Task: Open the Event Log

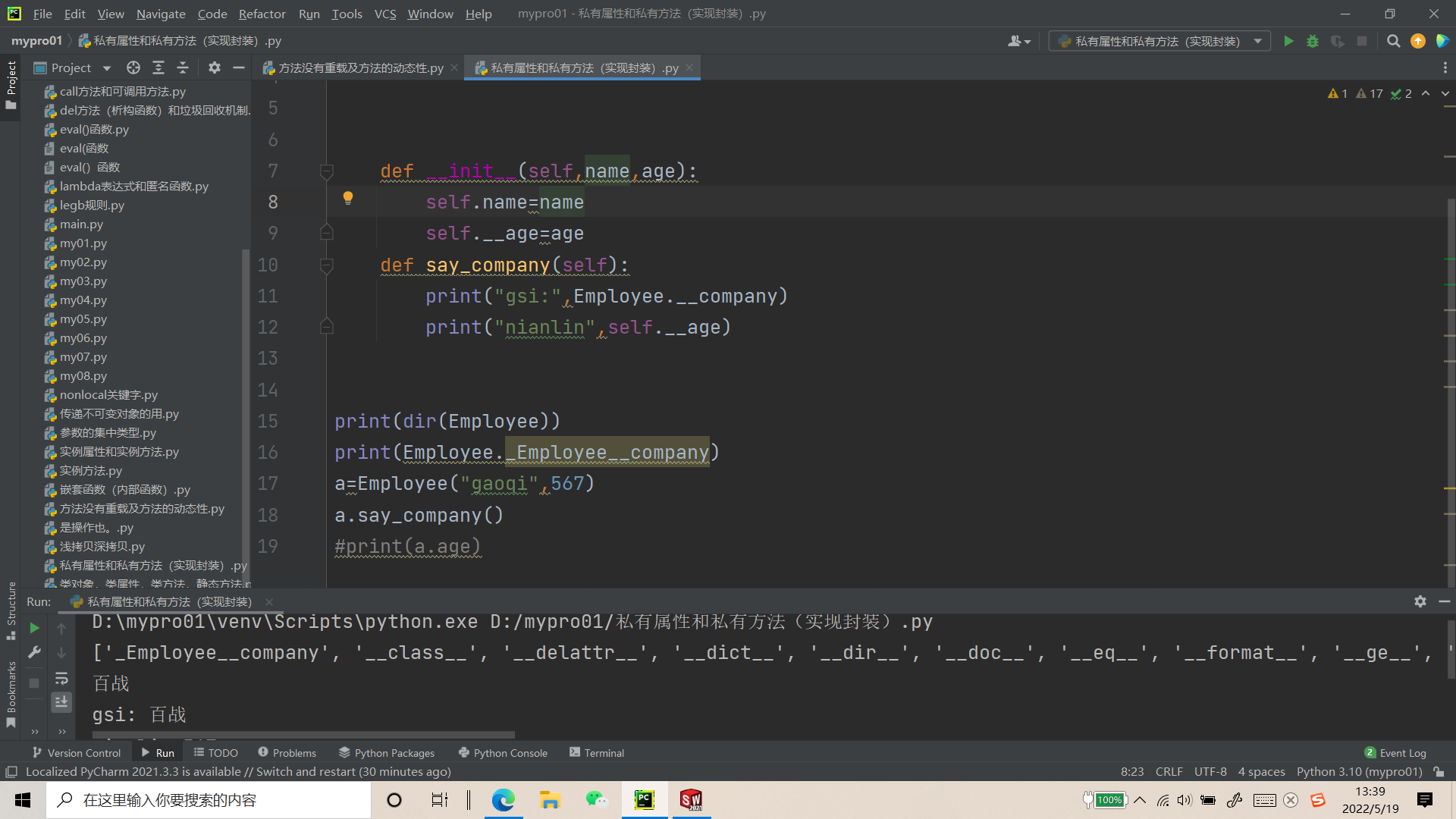Action: pos(1395,753)
